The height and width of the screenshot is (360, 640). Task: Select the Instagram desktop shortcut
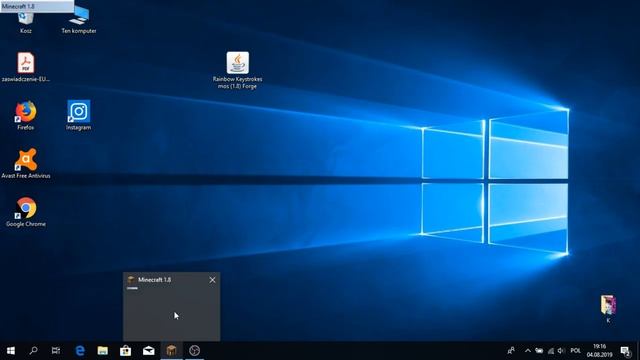click(x=79, y=116)
